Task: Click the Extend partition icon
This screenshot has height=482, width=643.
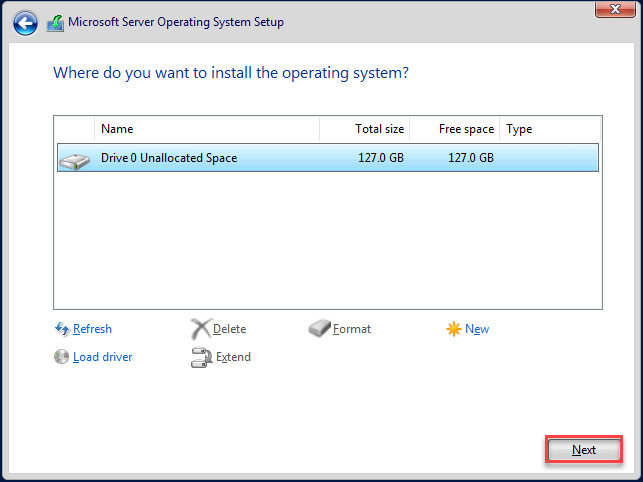Action: pyautogui.click(x=201, y=357)
